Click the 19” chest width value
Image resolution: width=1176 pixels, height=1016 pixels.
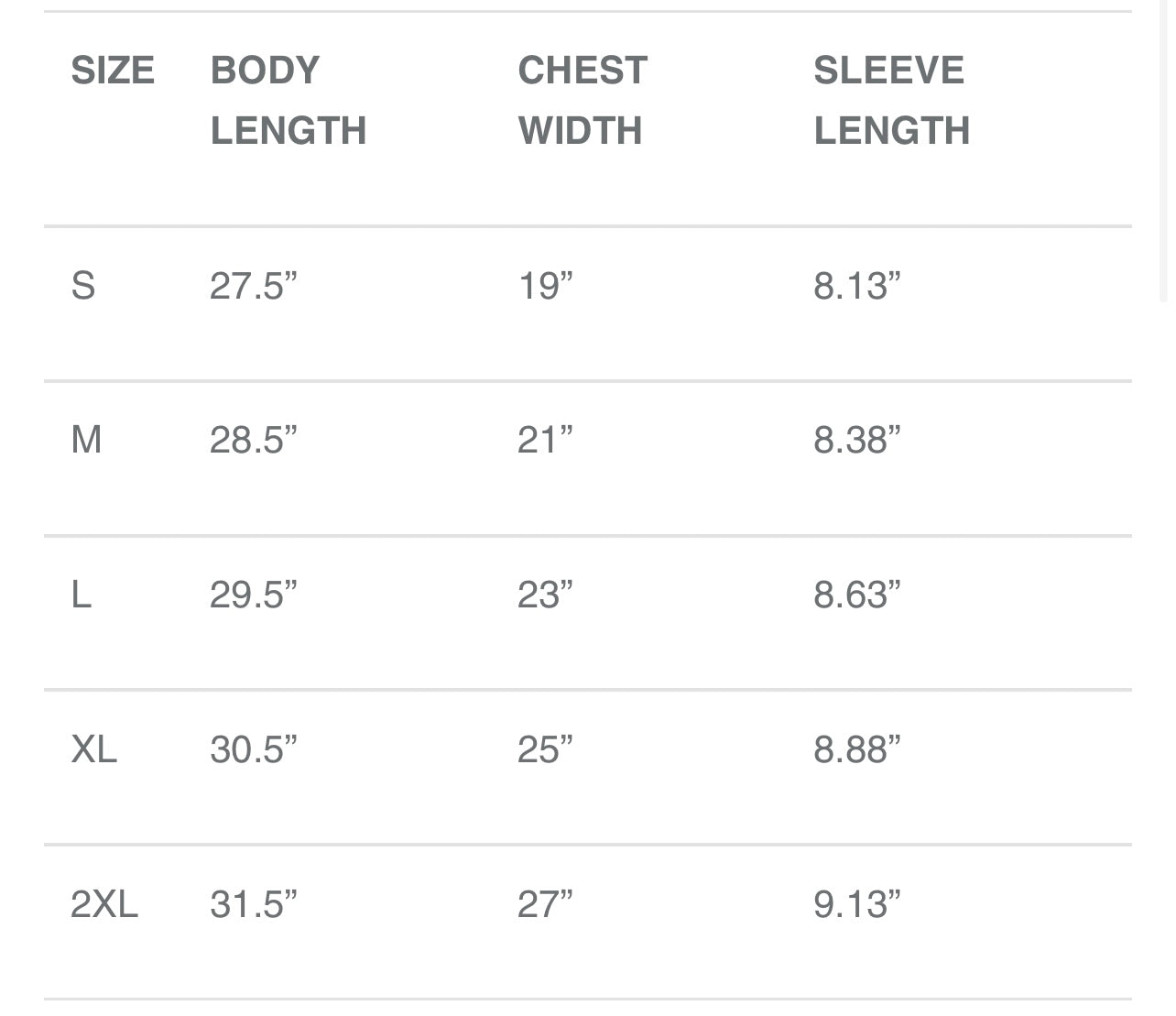545,286
